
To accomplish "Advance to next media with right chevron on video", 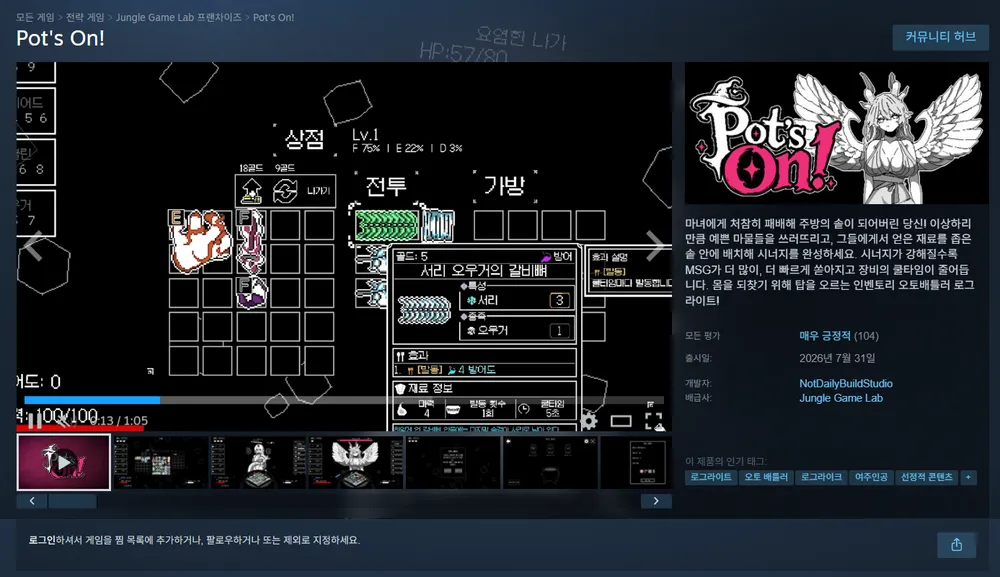I will (x=654, y=246).
